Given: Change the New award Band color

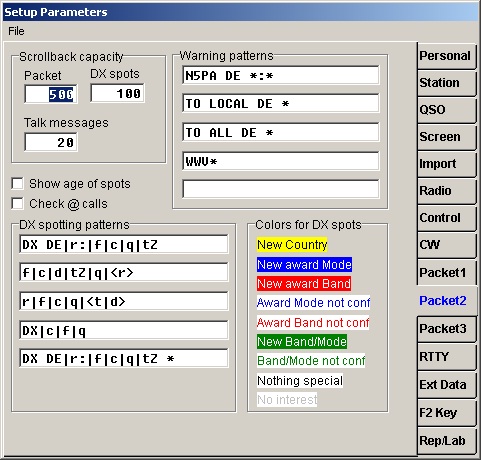Looking at the screenshot, I should 304,284.
